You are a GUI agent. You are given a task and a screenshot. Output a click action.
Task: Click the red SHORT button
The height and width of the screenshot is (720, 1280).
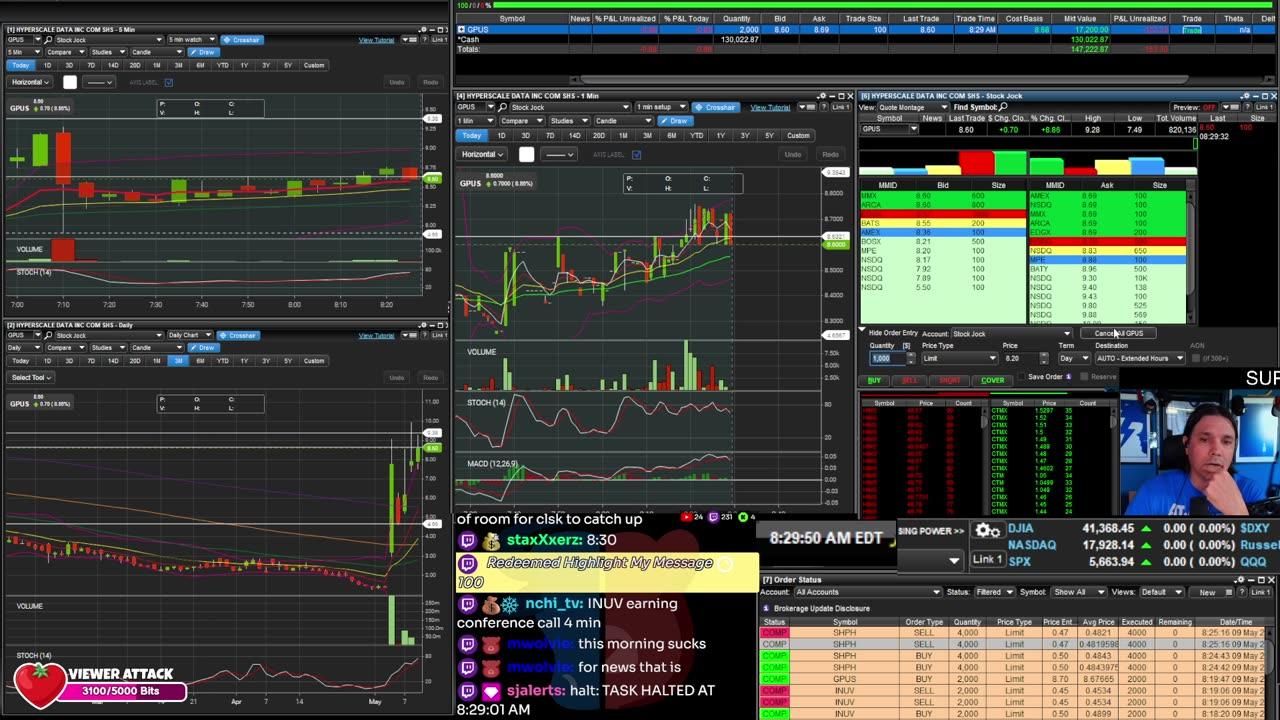coord(950,380)
